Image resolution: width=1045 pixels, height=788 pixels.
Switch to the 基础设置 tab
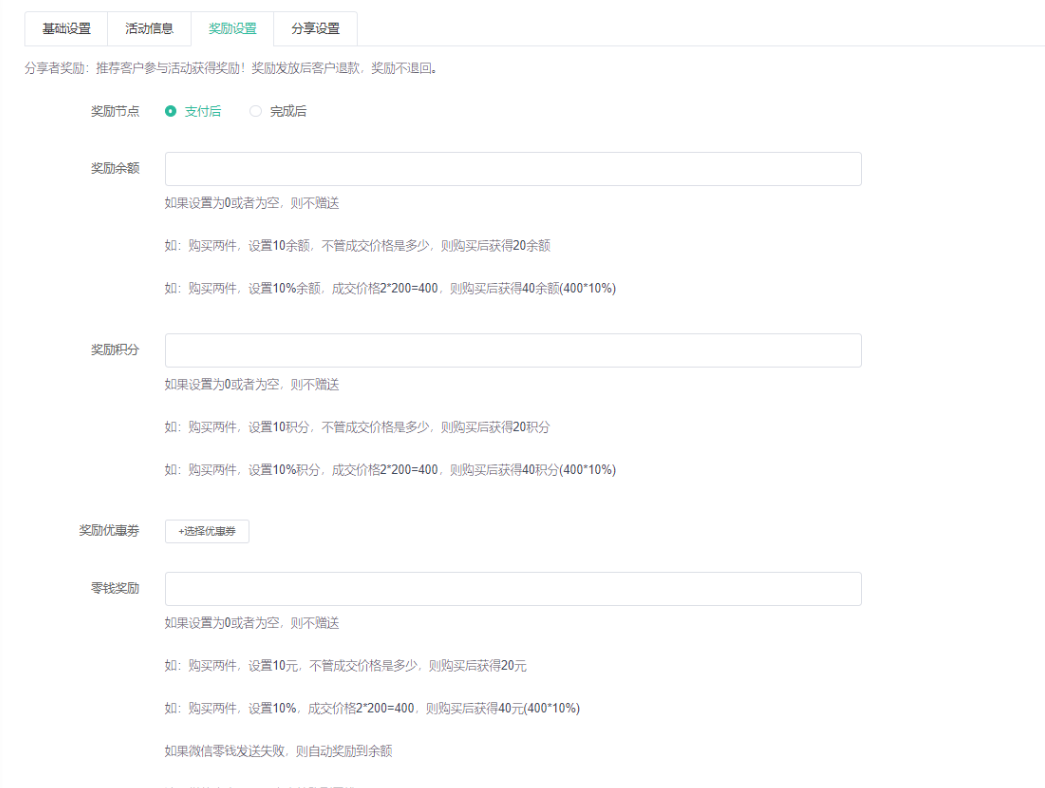(x=66, y=29)
